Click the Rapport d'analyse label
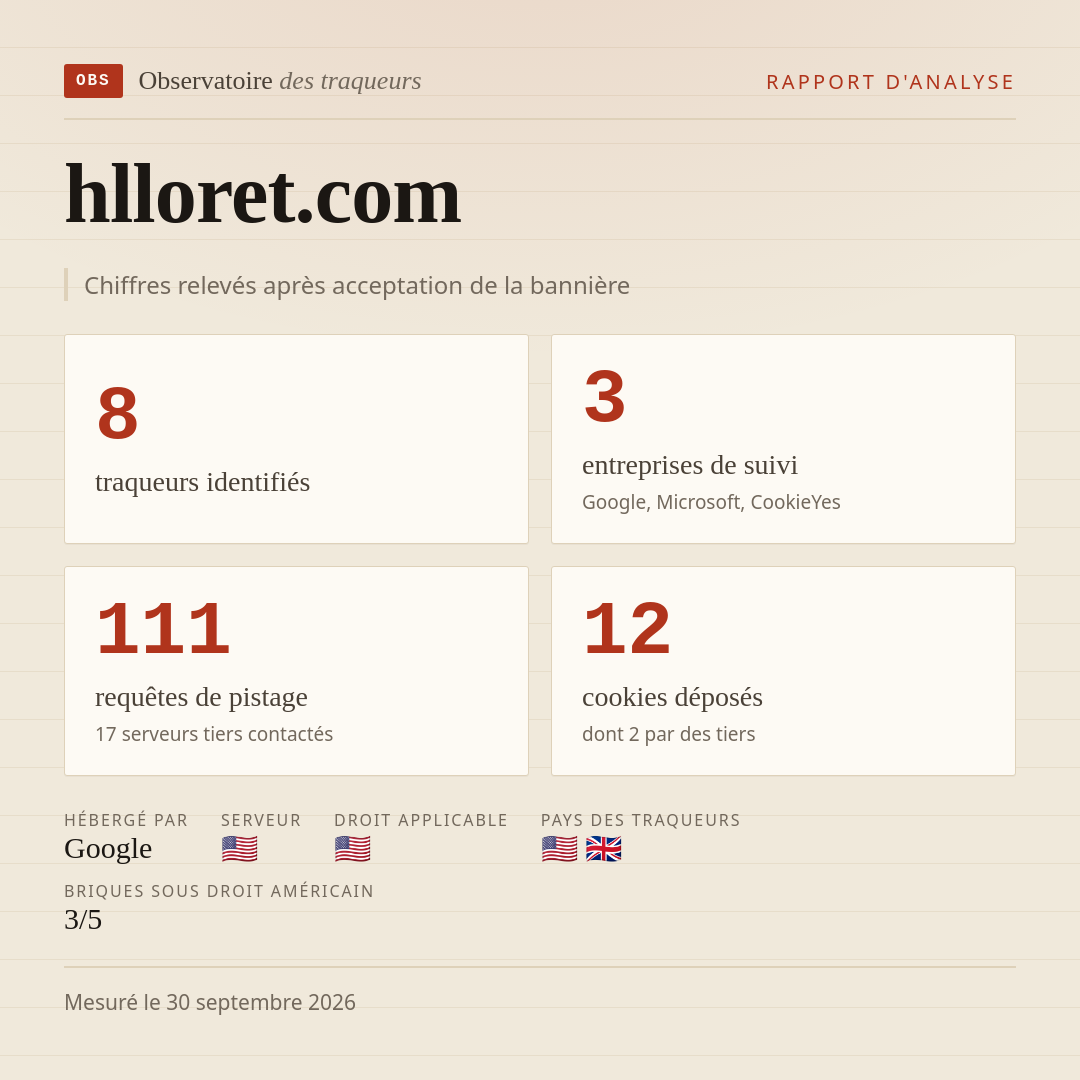This screenshot has width=1080, height=1080. [x=890, y=82]
